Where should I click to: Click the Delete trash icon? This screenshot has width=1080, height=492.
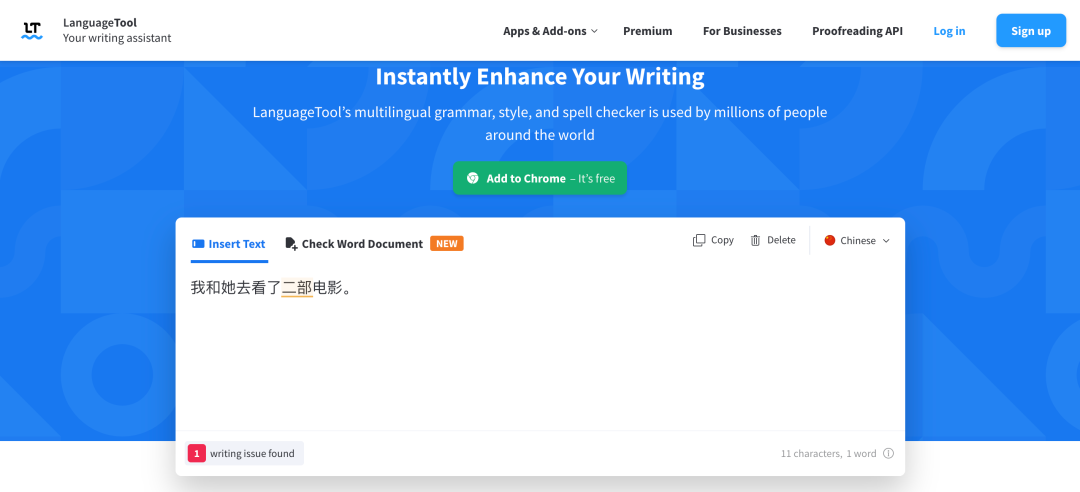[x=756, y=240]
